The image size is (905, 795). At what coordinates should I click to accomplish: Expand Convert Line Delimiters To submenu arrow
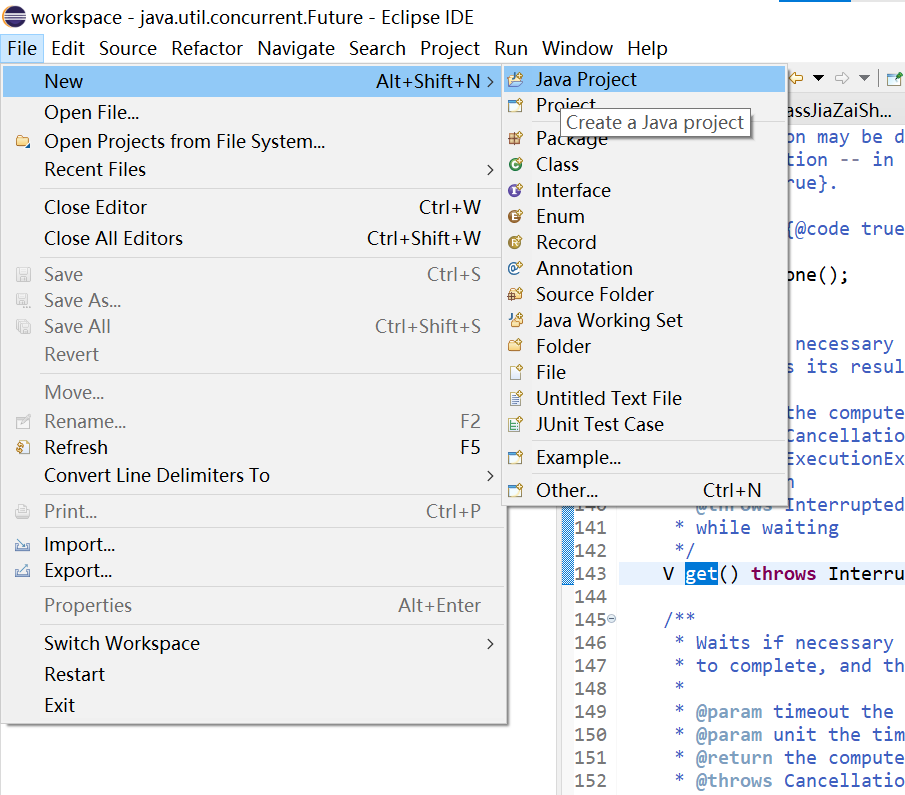click(x=490, y=476)
